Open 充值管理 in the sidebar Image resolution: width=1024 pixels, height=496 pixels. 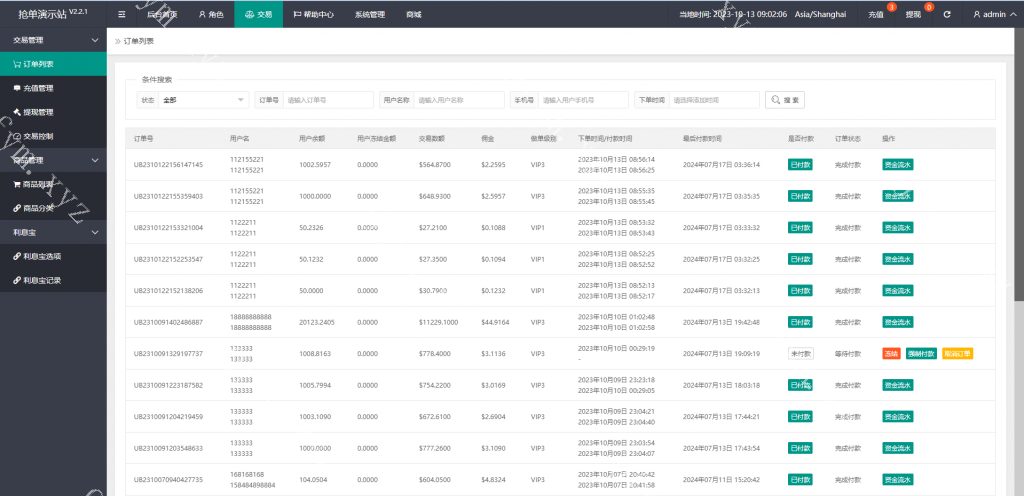[53, 88]
